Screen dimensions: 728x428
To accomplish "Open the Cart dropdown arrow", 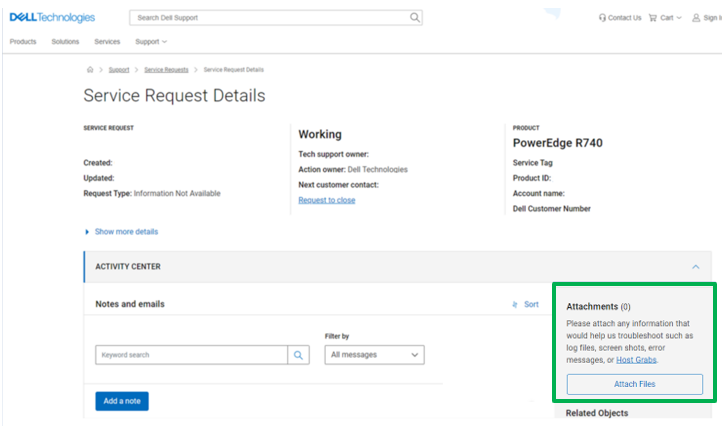I will pyautogui.click(x=679, y=18).
